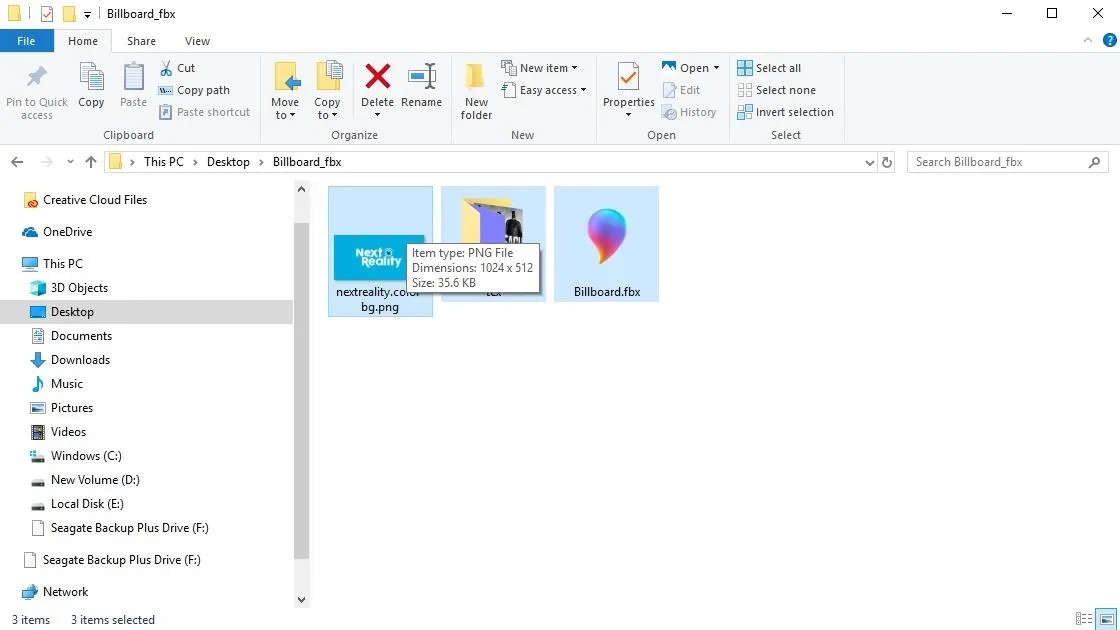This screenshot has width=1120, height=630.
Task: Select This PC in the navigation pane
Action: click(x=52, y=264)
